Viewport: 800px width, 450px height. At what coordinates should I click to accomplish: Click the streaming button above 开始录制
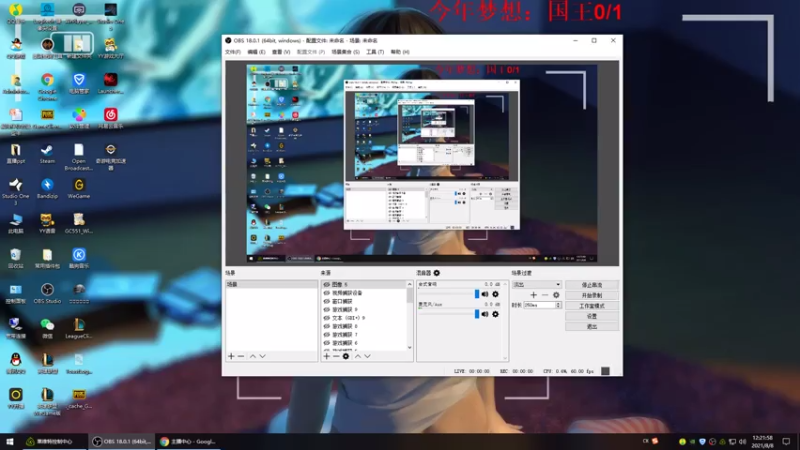[x=592, y=285]
